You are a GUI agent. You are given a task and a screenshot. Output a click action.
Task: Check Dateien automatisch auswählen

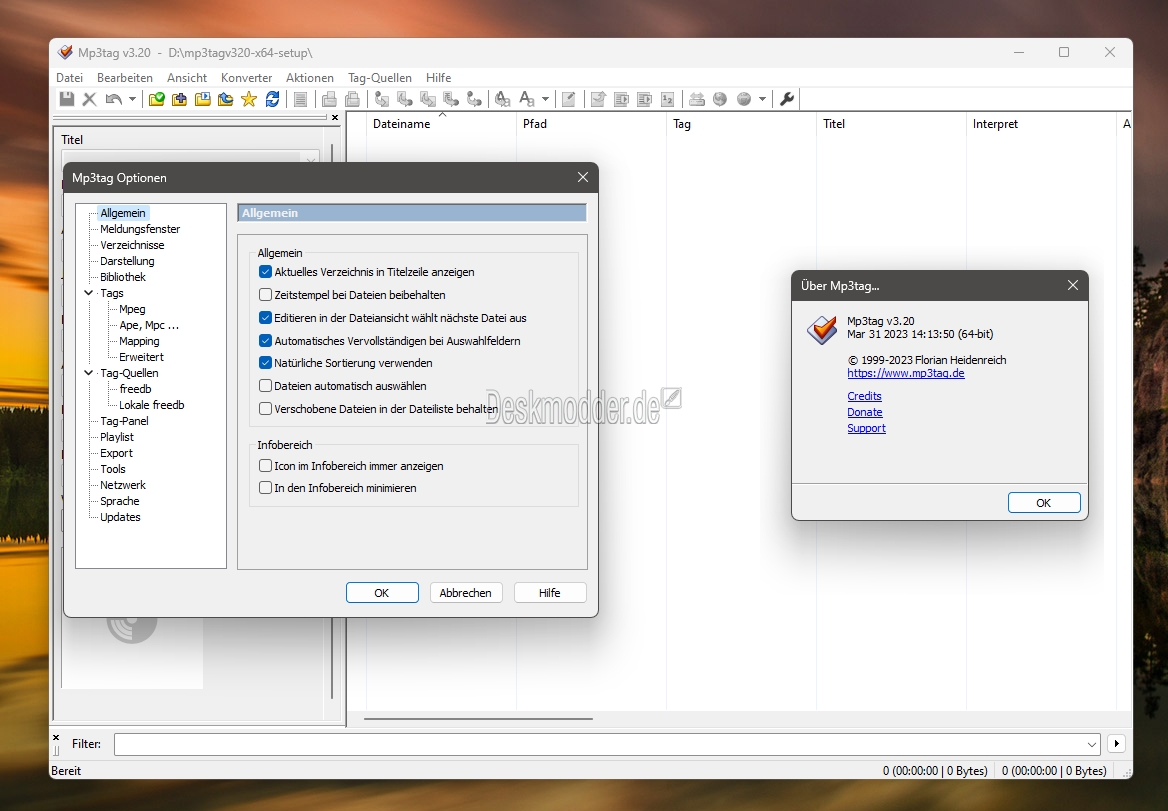click(x=265, y=386)
